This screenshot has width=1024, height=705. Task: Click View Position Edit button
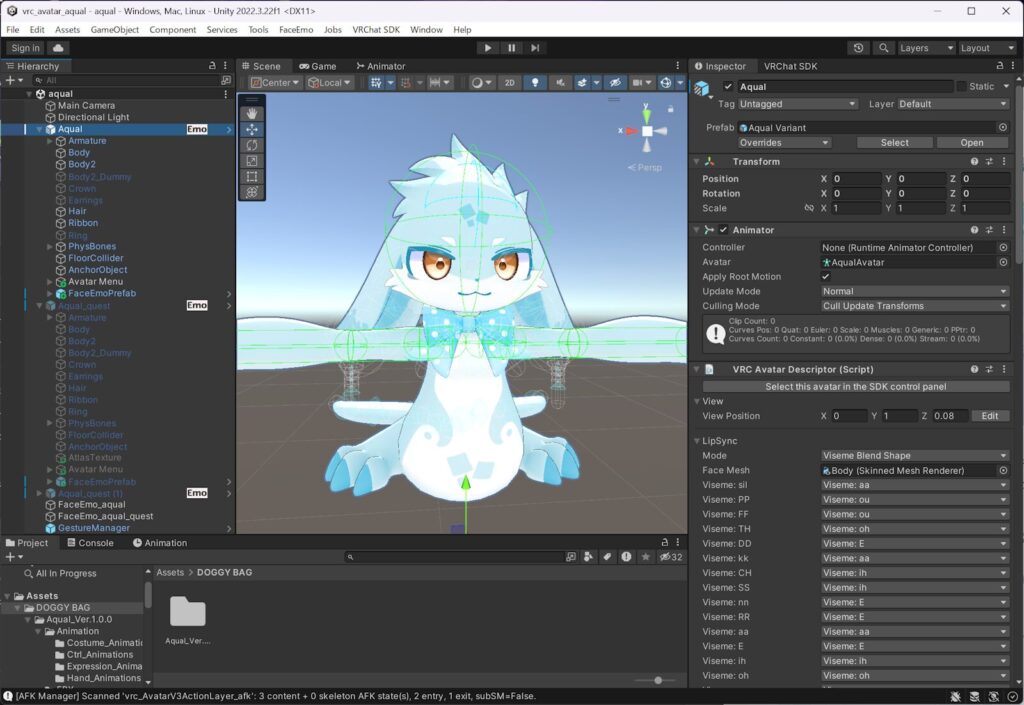[990, 416]
